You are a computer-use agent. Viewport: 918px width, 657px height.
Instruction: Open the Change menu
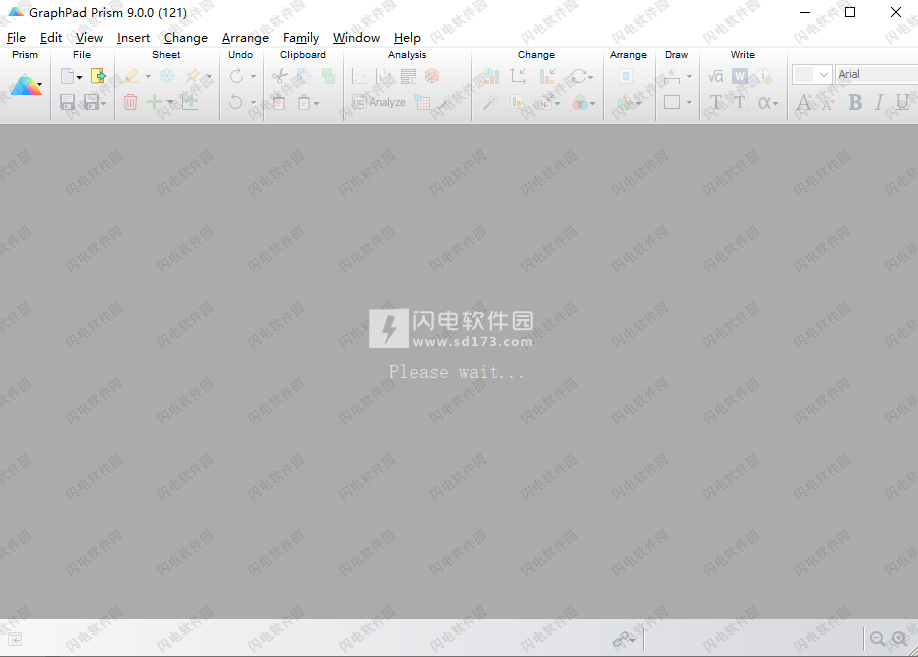(x=186, y=38)
